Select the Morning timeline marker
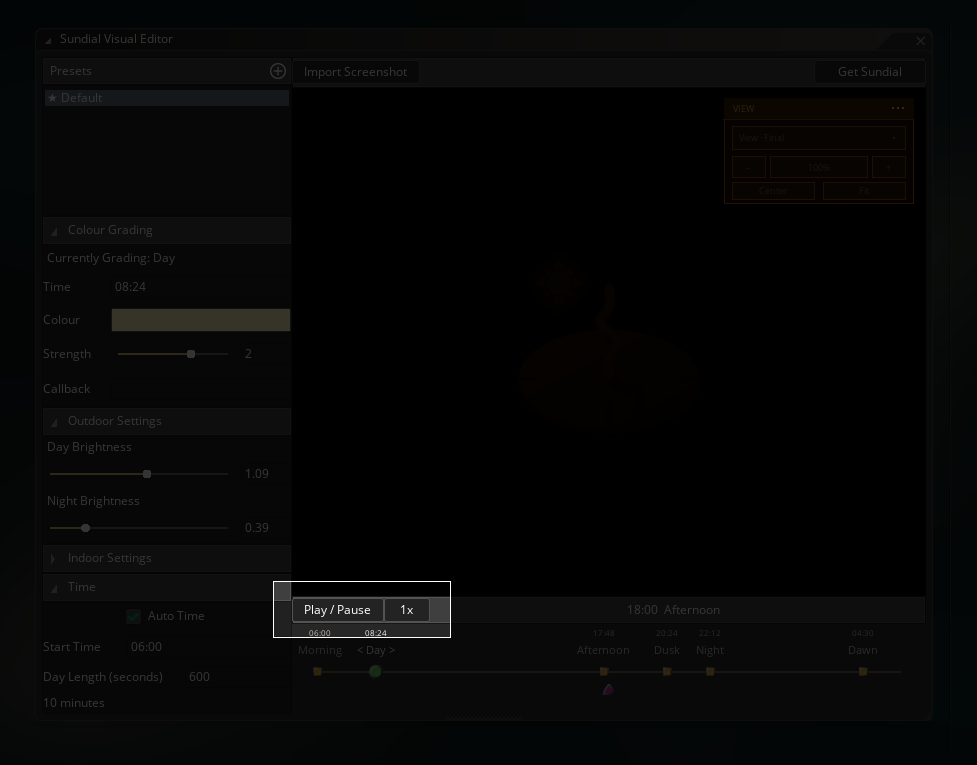This screenshot has height=765, width=977. (317, 672)
